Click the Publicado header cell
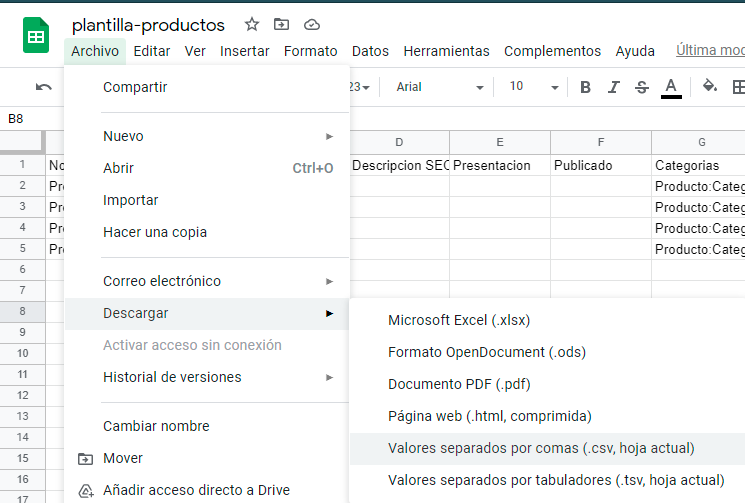Image resolution: width=745 pixels, height=503 pixels. [600, 165]
